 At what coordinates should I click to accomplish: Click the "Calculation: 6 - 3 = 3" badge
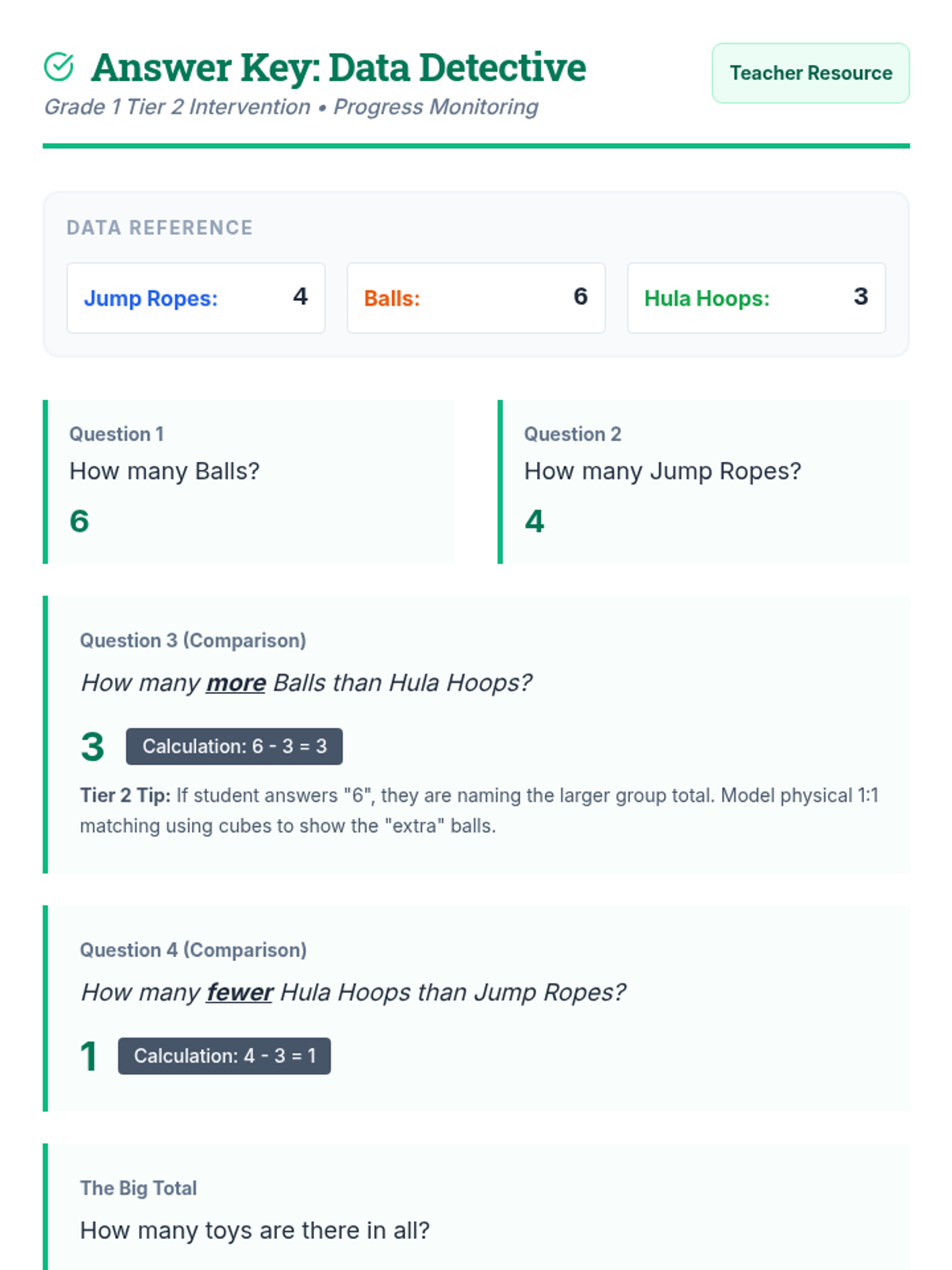click(x=234, y=746)
